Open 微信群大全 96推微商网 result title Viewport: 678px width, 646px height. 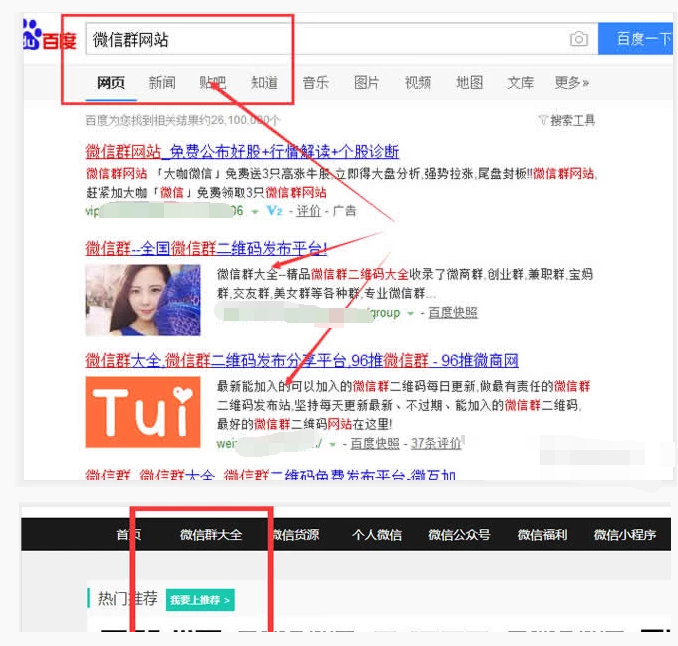(302, 360)
